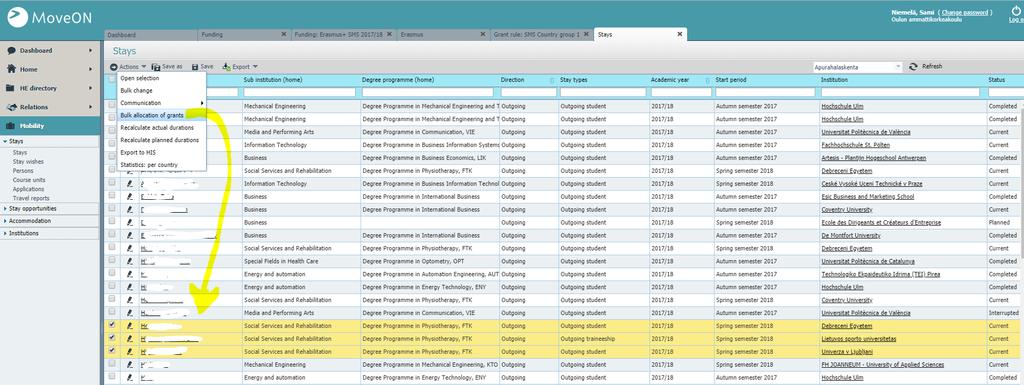Expand the Accommodation section
This screenshot has height=385, width=1024.
click(x=50, y=221)
